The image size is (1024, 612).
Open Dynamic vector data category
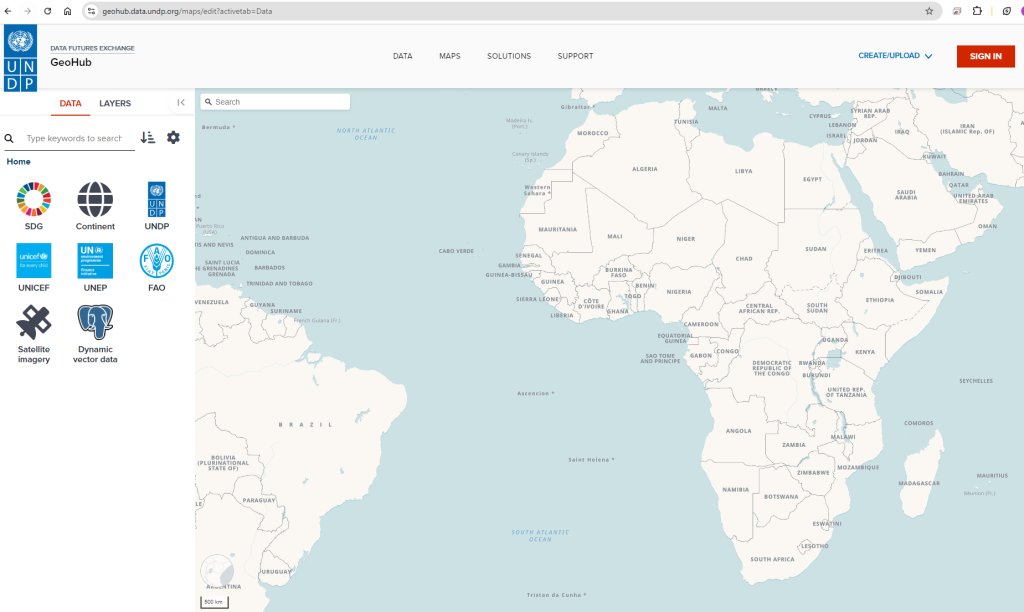95,323
